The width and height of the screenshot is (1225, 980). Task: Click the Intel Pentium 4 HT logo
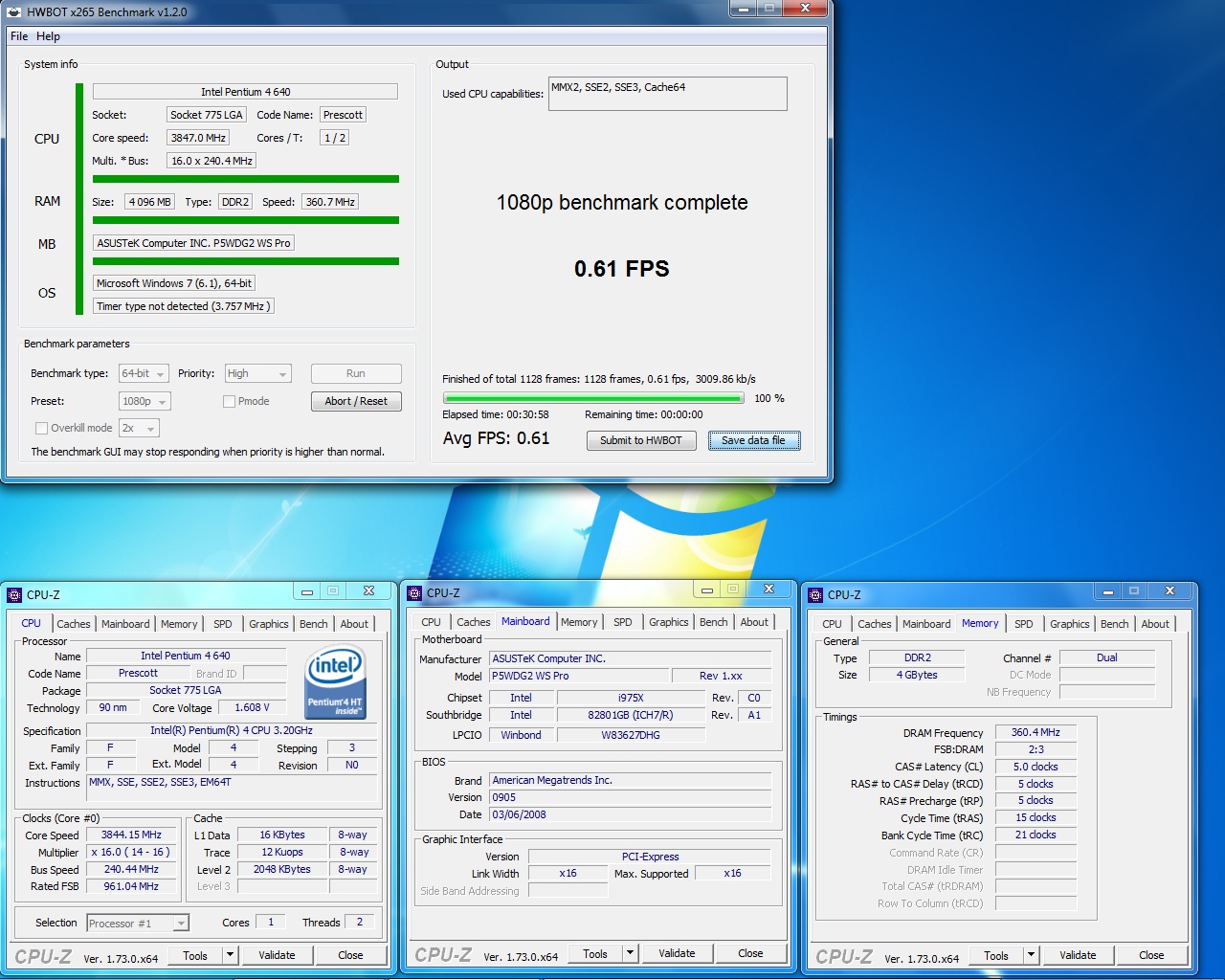coord(335,683)
